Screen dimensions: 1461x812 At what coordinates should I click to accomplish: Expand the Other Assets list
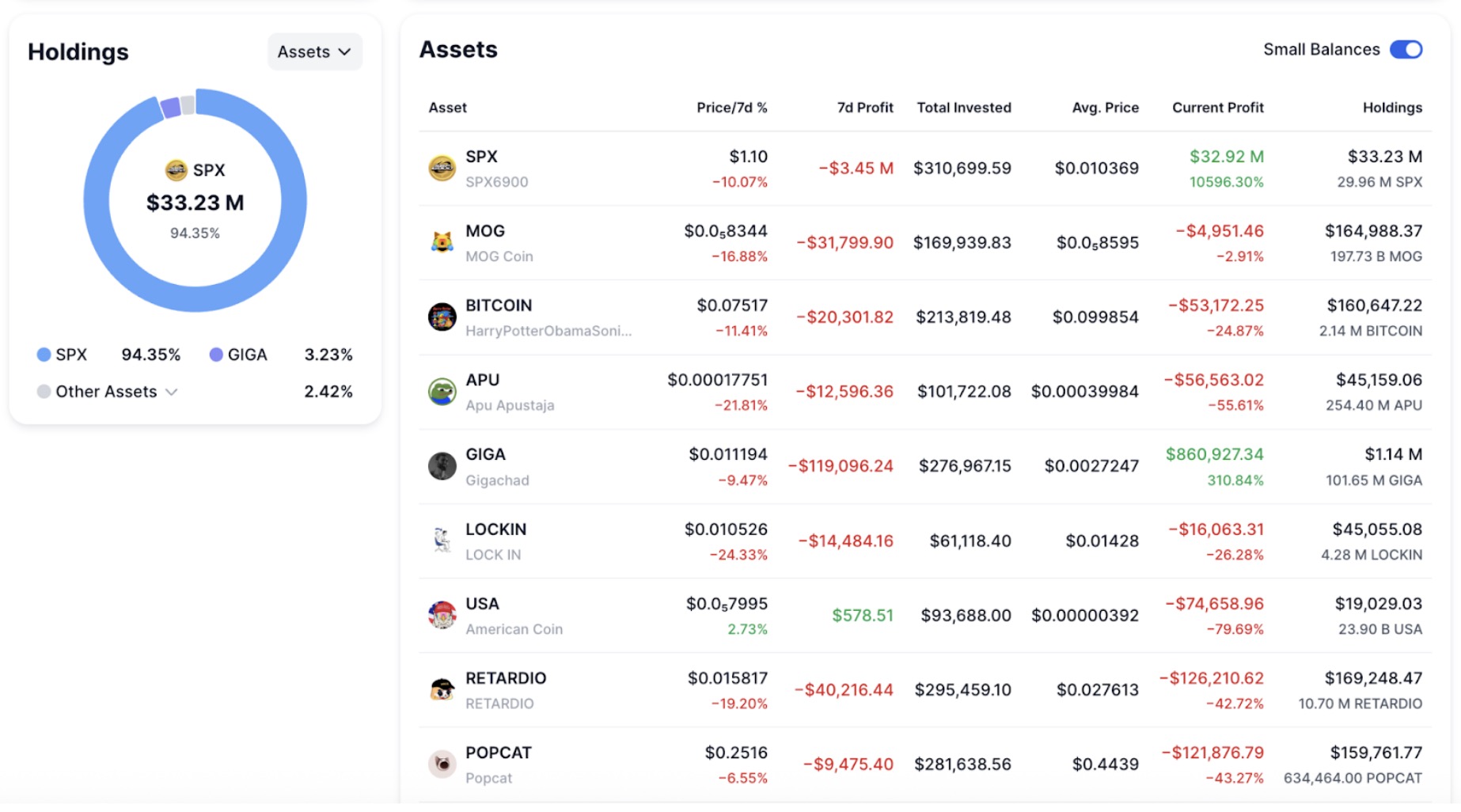pos(108,391)
